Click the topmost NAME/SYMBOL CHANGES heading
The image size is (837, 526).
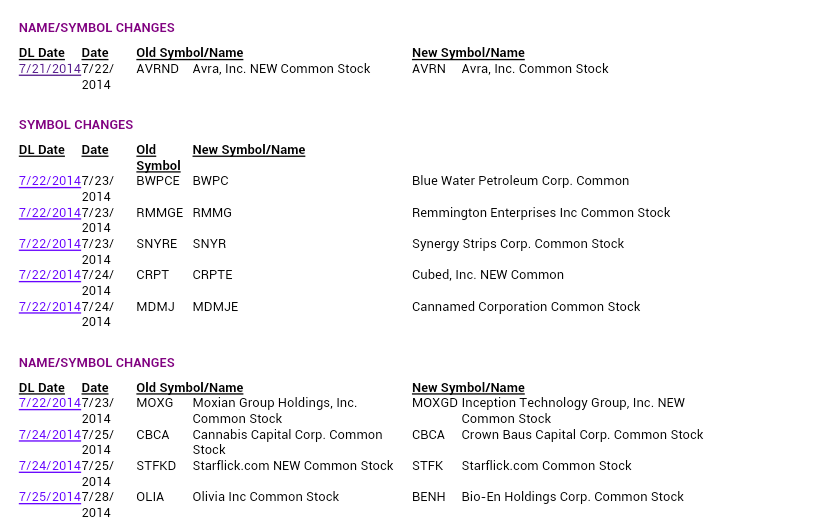coord(97,28)
